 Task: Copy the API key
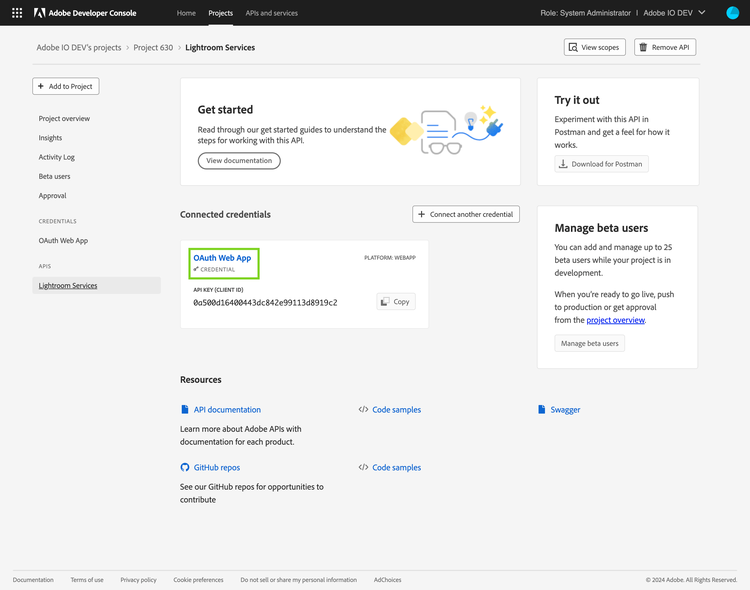pyautogui.click(x=396, y=301)
